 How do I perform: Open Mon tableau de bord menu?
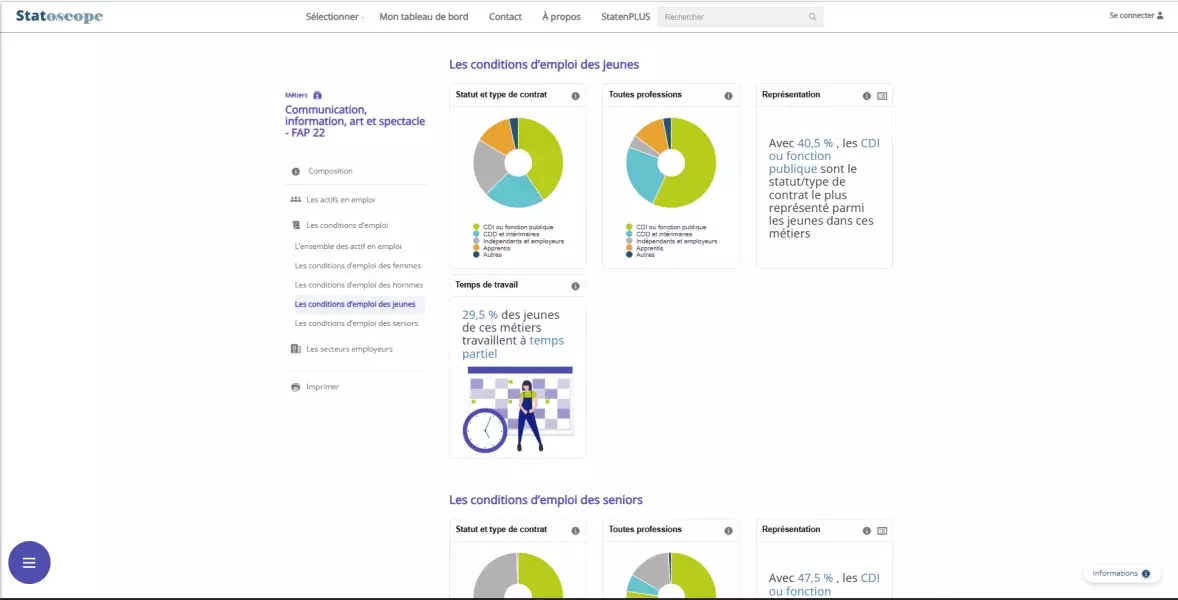point(423,17)
